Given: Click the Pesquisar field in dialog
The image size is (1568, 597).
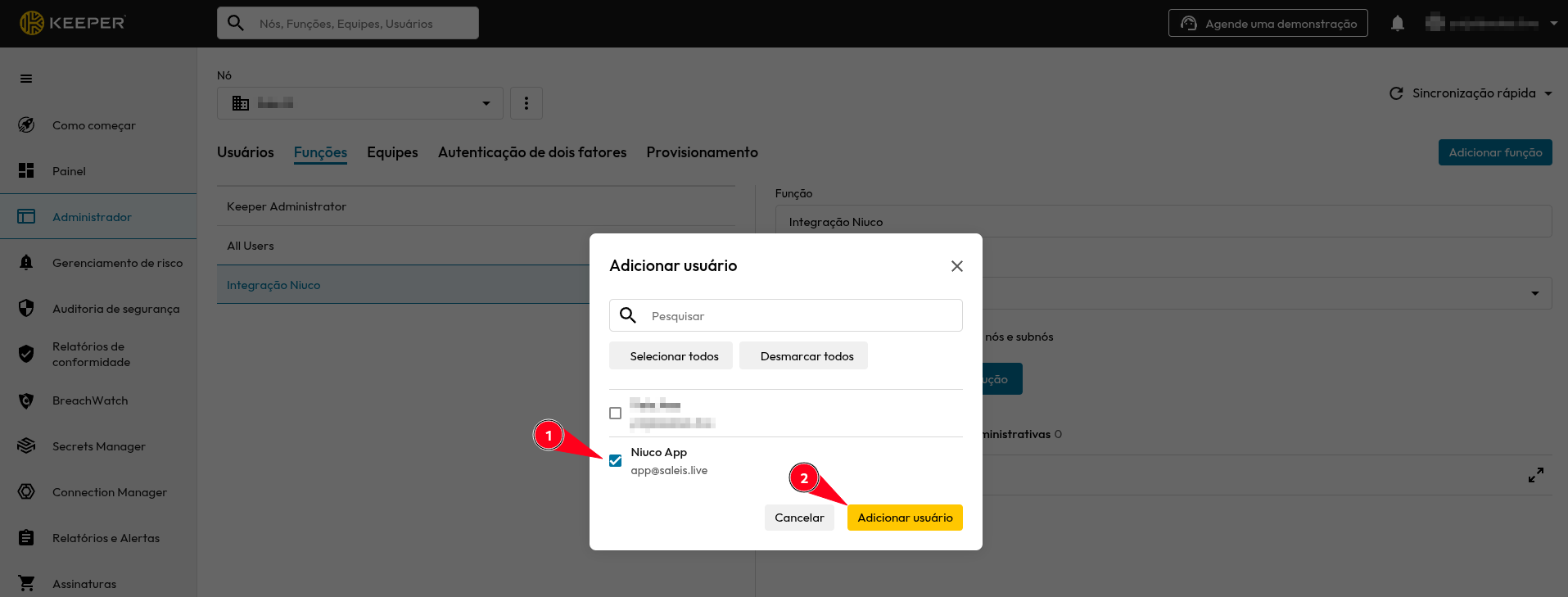Looking at the screenshot, I should click(786, 315).
